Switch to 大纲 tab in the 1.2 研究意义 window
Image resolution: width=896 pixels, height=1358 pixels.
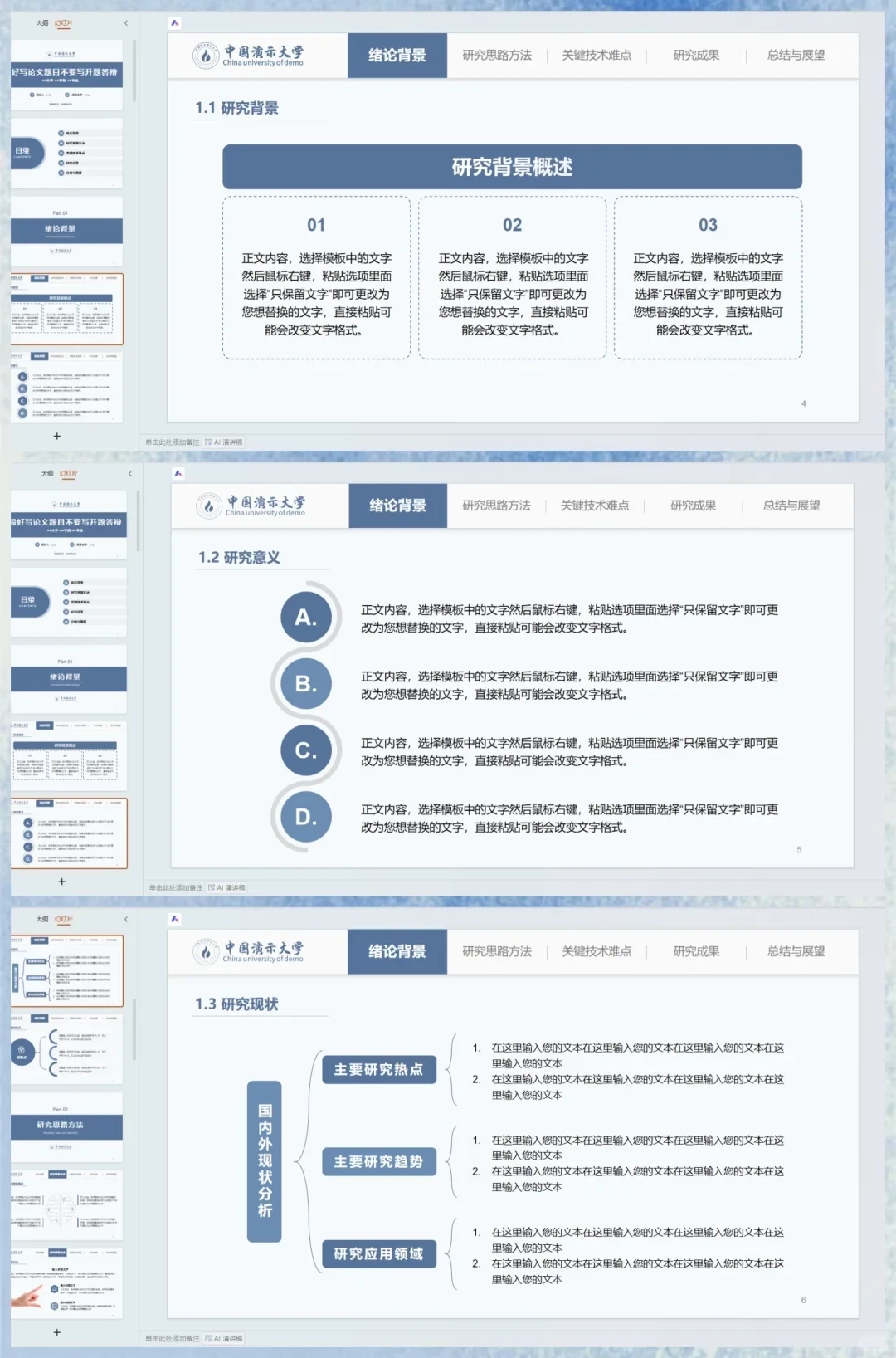coord(47,474)
